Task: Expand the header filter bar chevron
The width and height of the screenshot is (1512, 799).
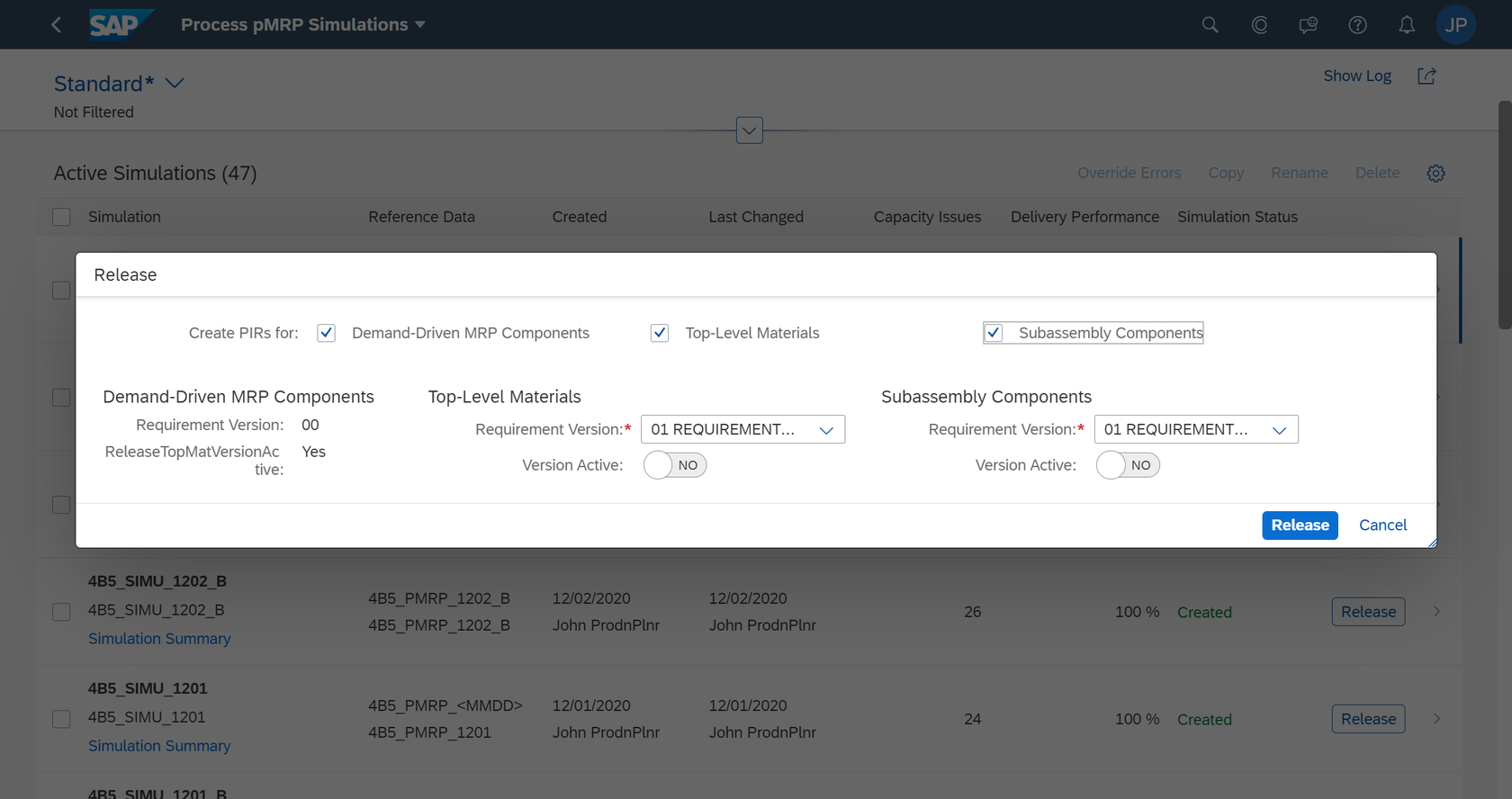Action: tap(750, 130)
